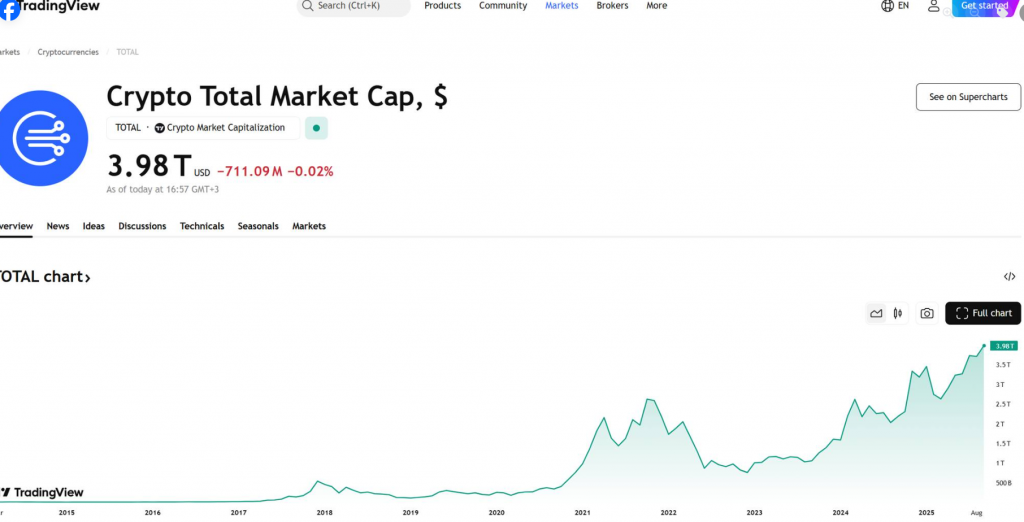Switch to area chart view

pyautogui.click(x=876, y=313)
